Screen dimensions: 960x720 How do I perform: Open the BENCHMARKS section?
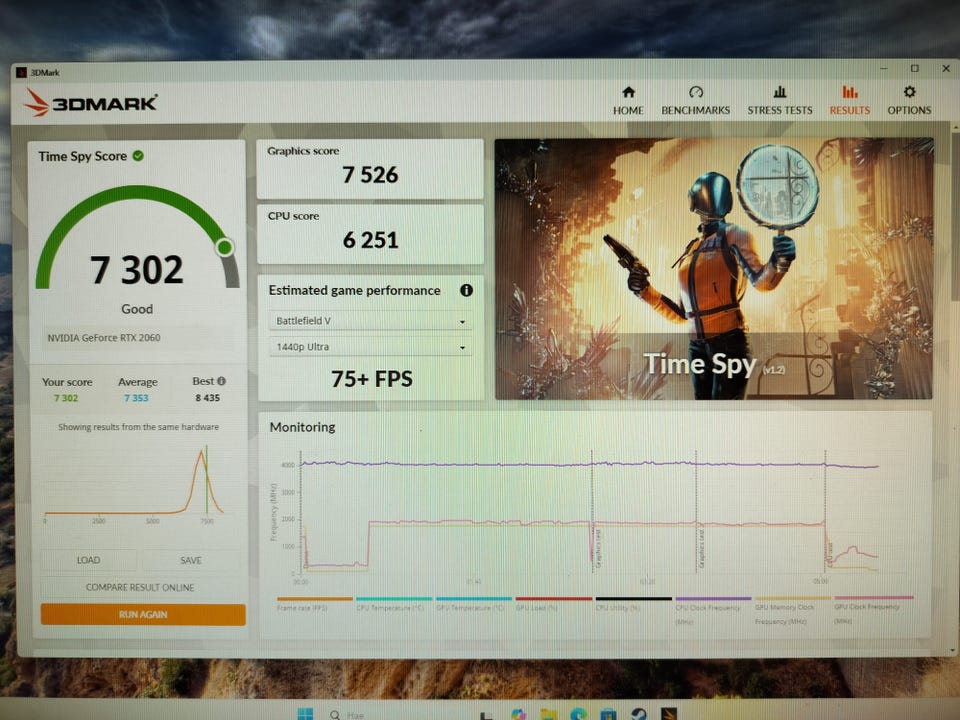click(696, 101)
